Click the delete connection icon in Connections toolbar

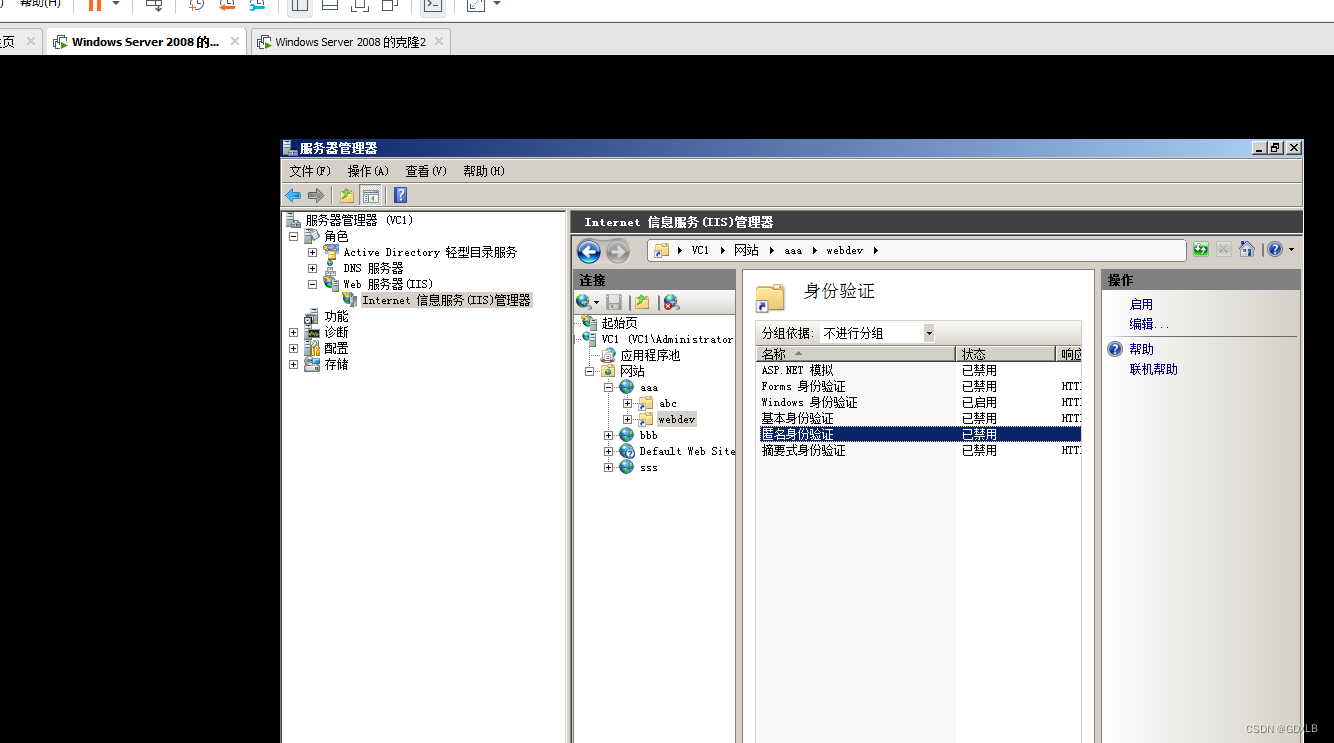(x=671, y=302)
